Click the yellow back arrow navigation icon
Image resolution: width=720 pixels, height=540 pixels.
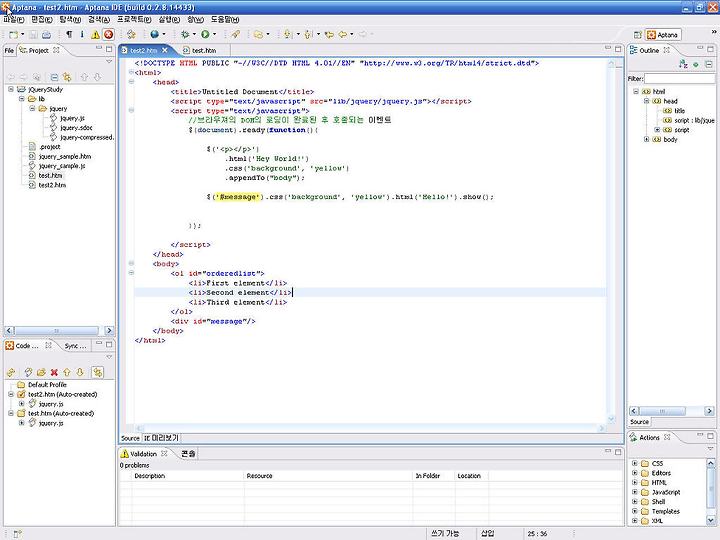343,34
